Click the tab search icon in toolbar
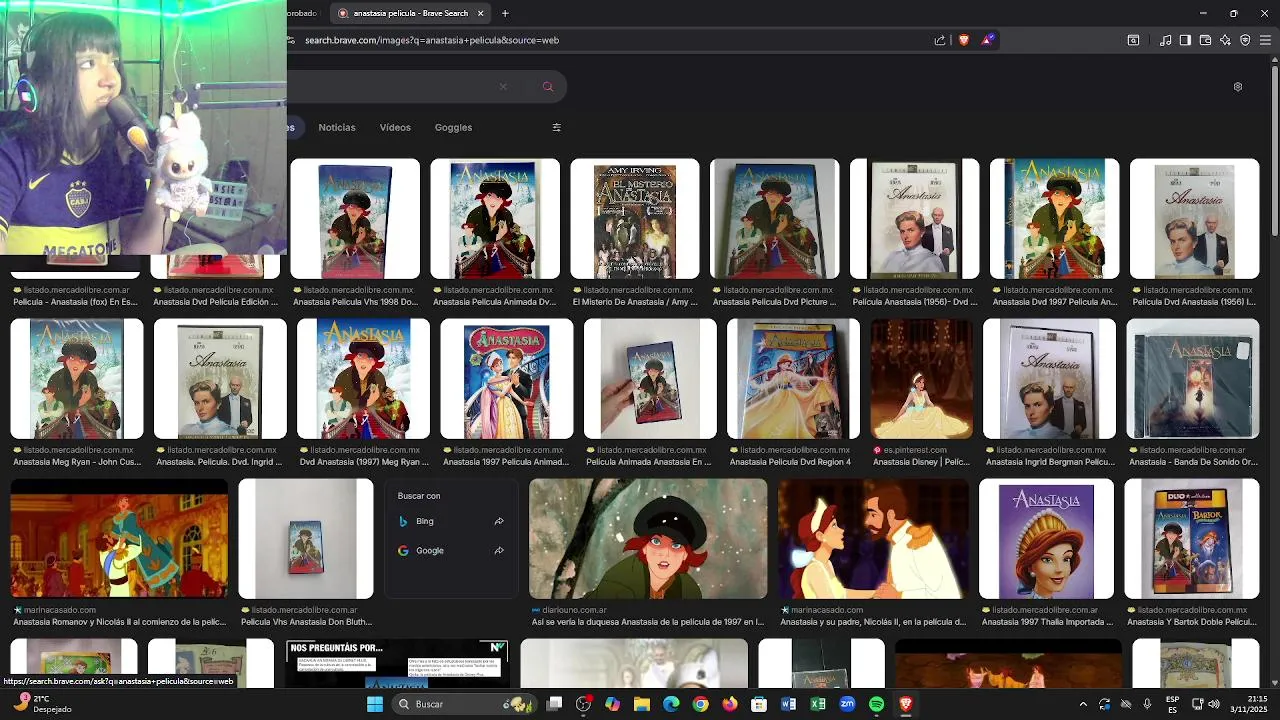The image size is (1280, 720). [x=1133, y=40]
